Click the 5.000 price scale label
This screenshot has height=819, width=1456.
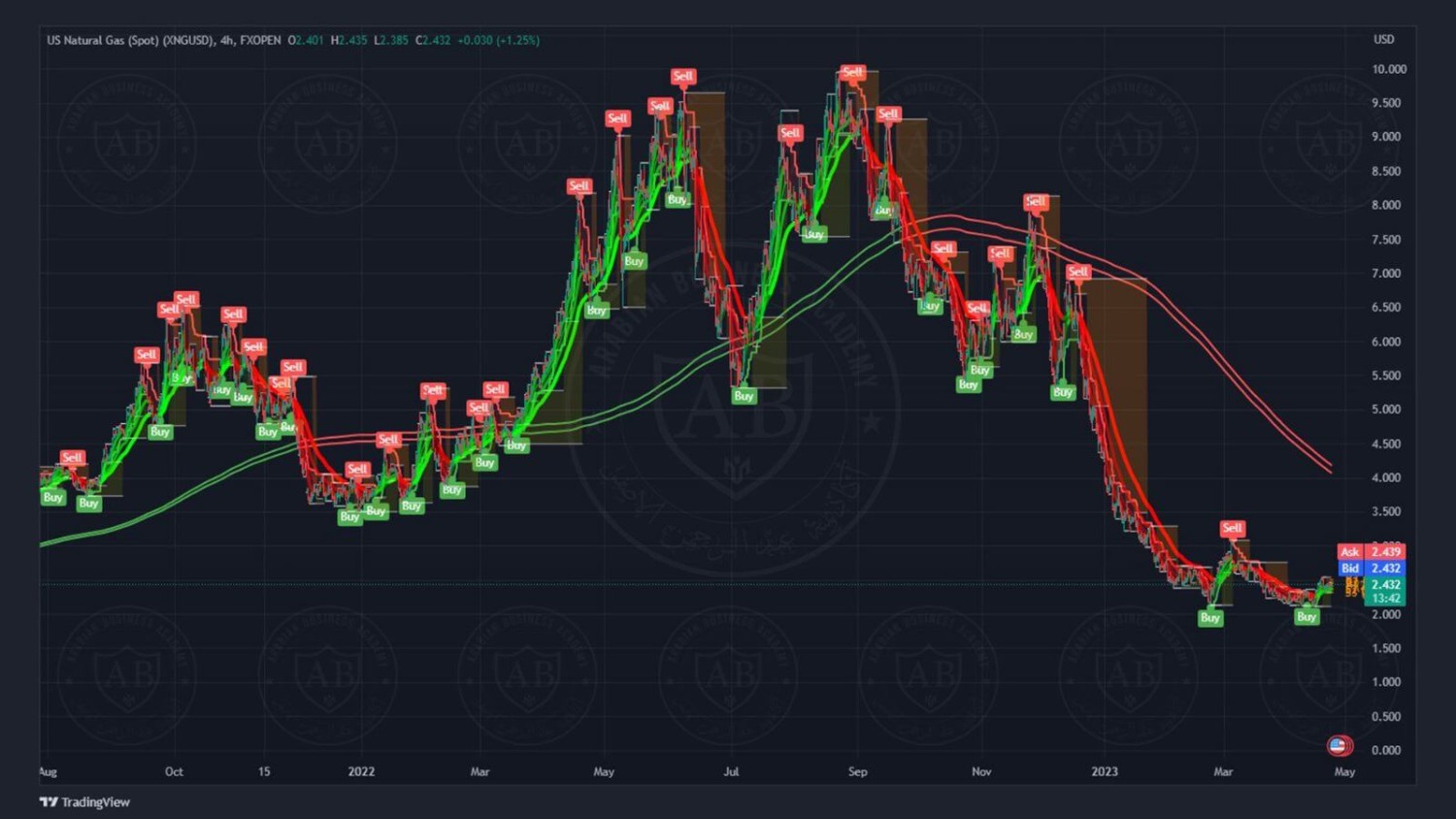click(1386, 409)
